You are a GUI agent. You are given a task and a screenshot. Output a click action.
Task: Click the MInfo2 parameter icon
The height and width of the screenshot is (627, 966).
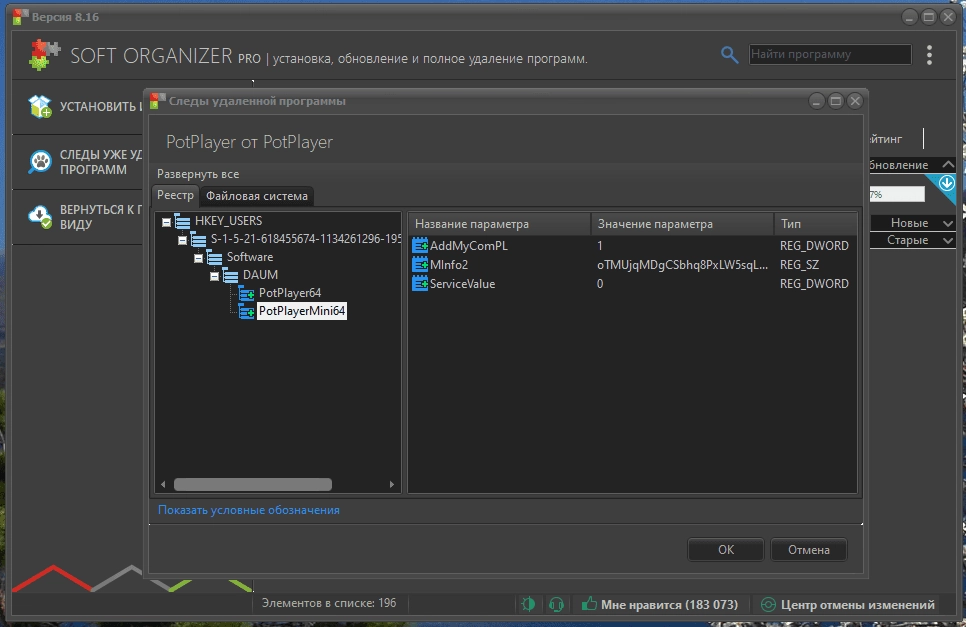click(x=420, y=265)
